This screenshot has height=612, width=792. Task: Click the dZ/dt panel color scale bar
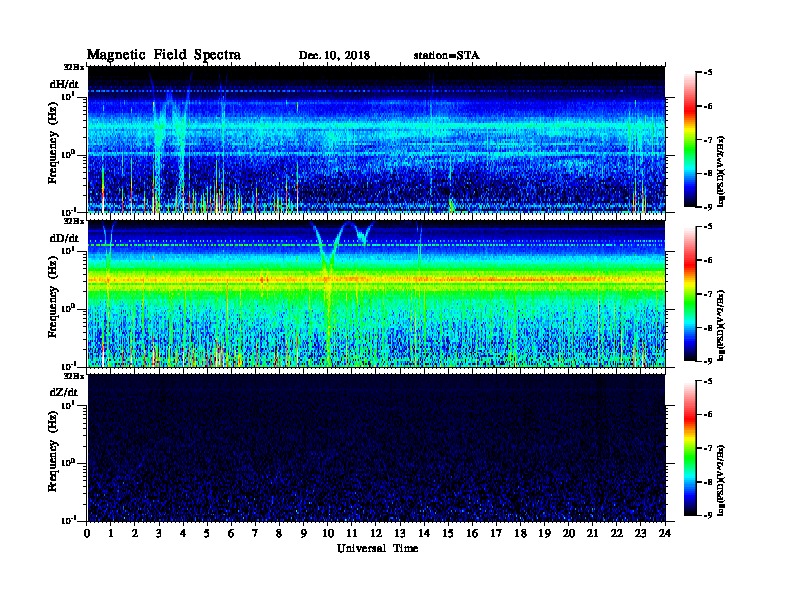[x=690, y=448]
